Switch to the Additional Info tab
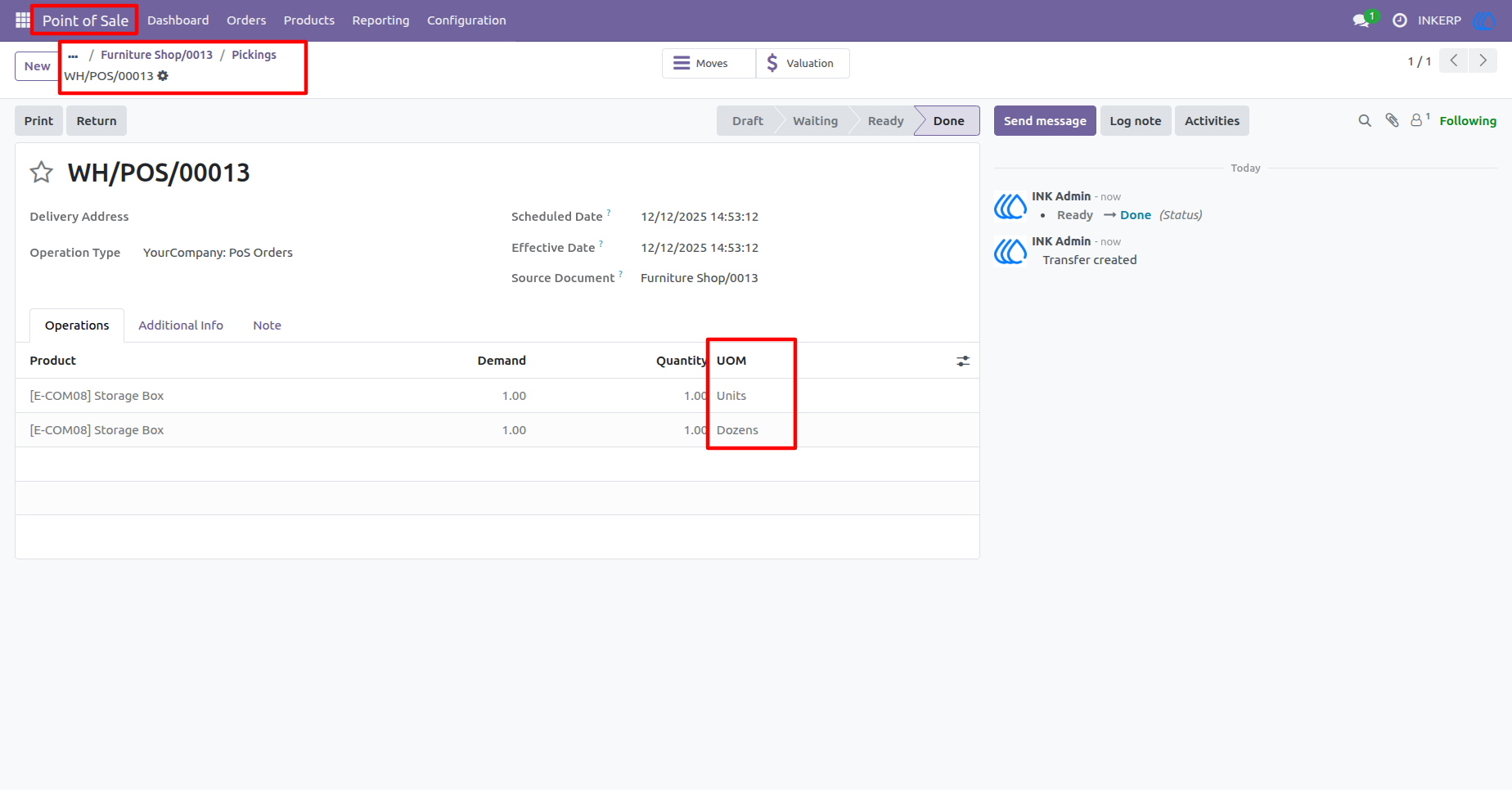 [181, 325]
